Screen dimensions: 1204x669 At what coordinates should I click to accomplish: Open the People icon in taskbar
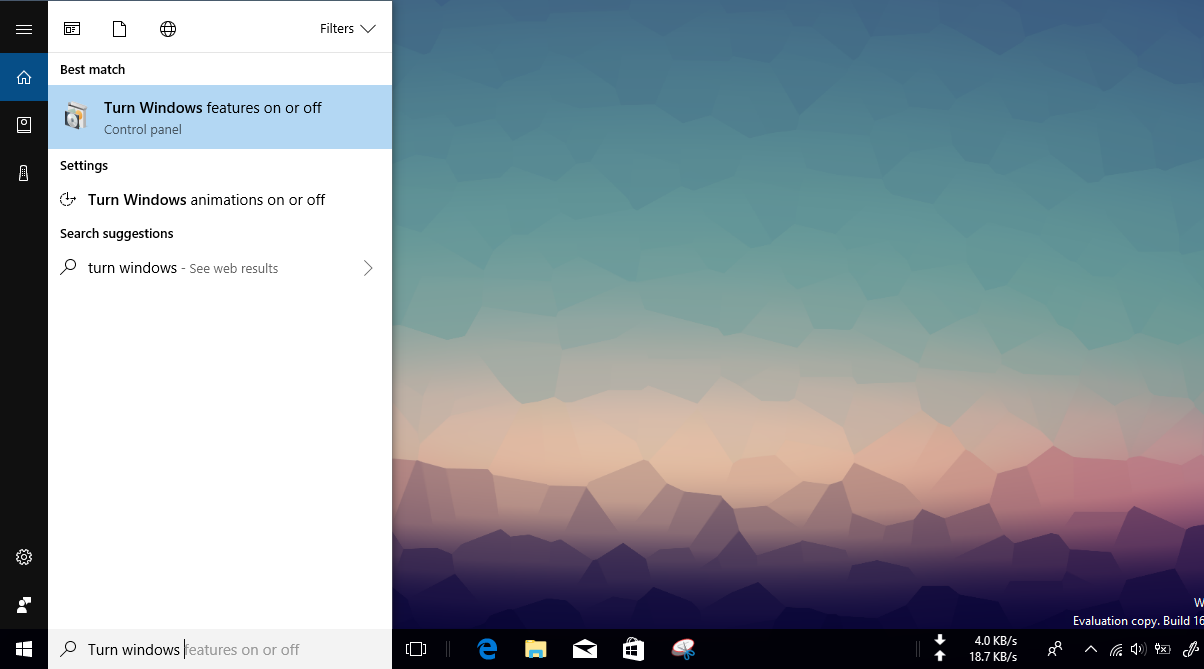pos(1054,649)
